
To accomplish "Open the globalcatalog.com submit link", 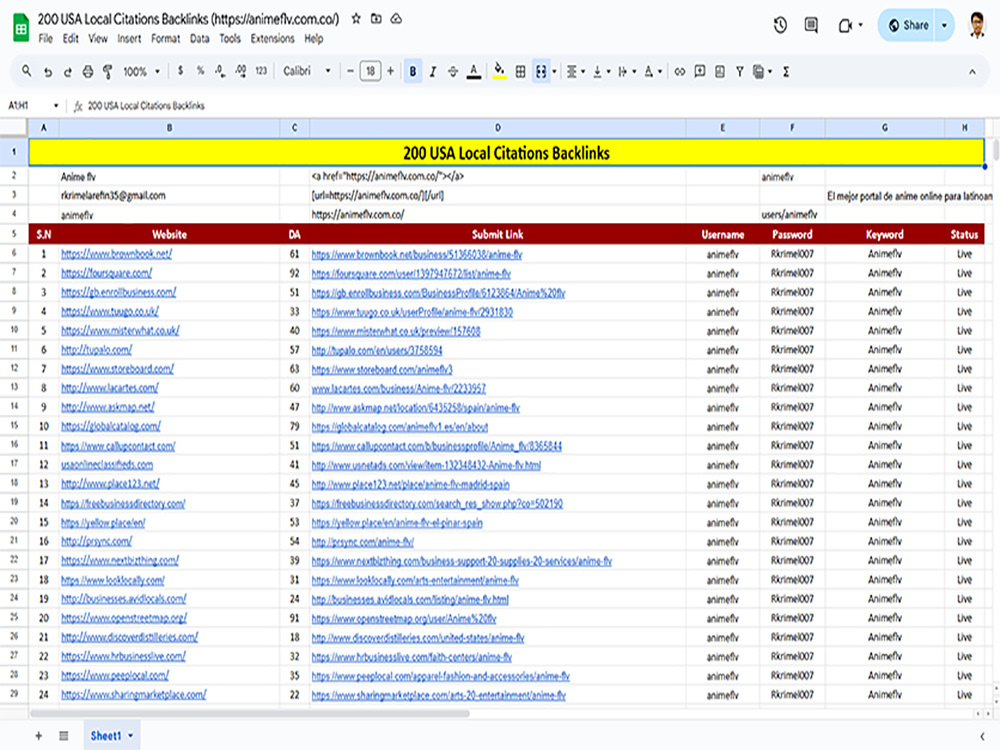I will click(x=399, y=427).
